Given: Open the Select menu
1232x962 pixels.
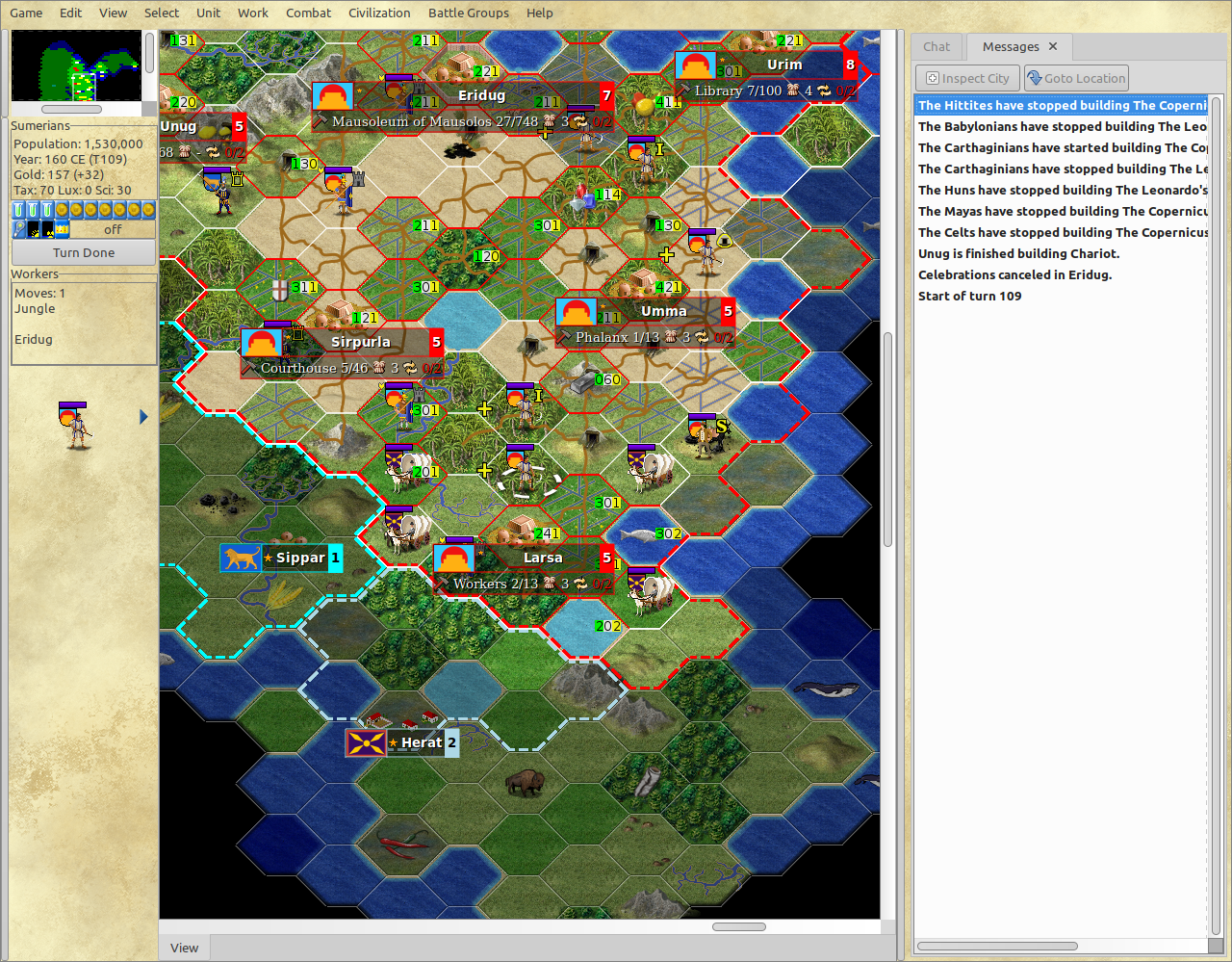Looking at the screenshot, I should pos(162,13).
